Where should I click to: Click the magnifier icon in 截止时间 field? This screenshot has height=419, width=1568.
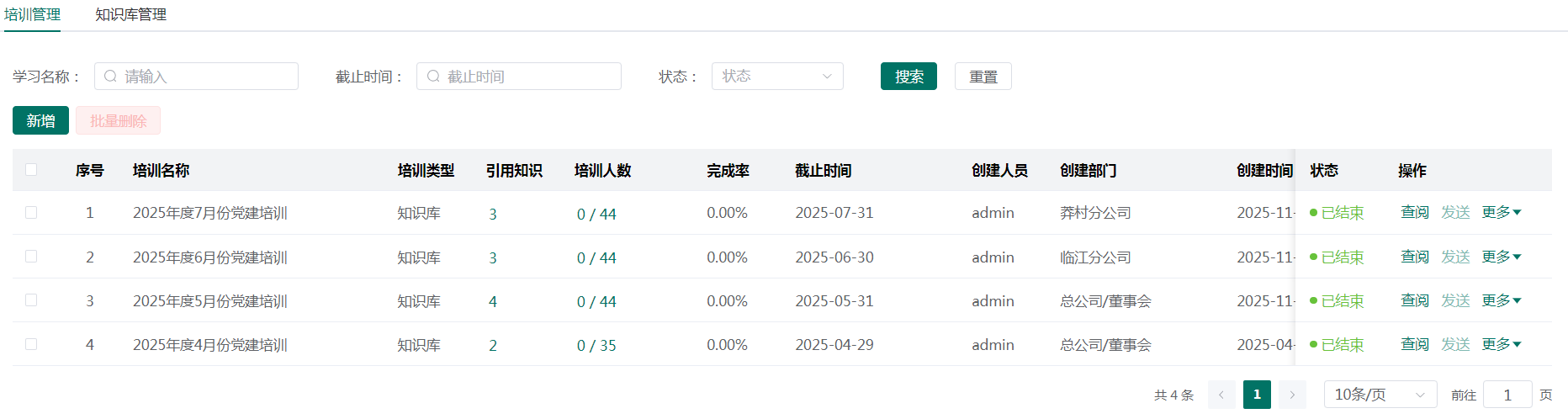pyautogui.click(x=433, y=77)
